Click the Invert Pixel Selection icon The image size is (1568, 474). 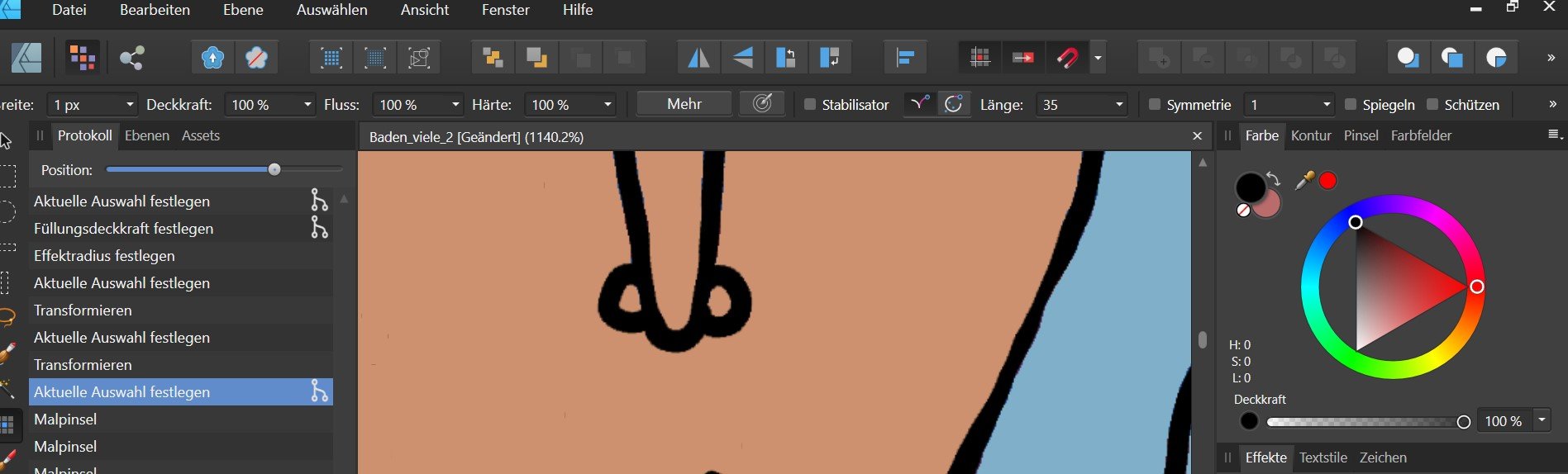point(420,58)
